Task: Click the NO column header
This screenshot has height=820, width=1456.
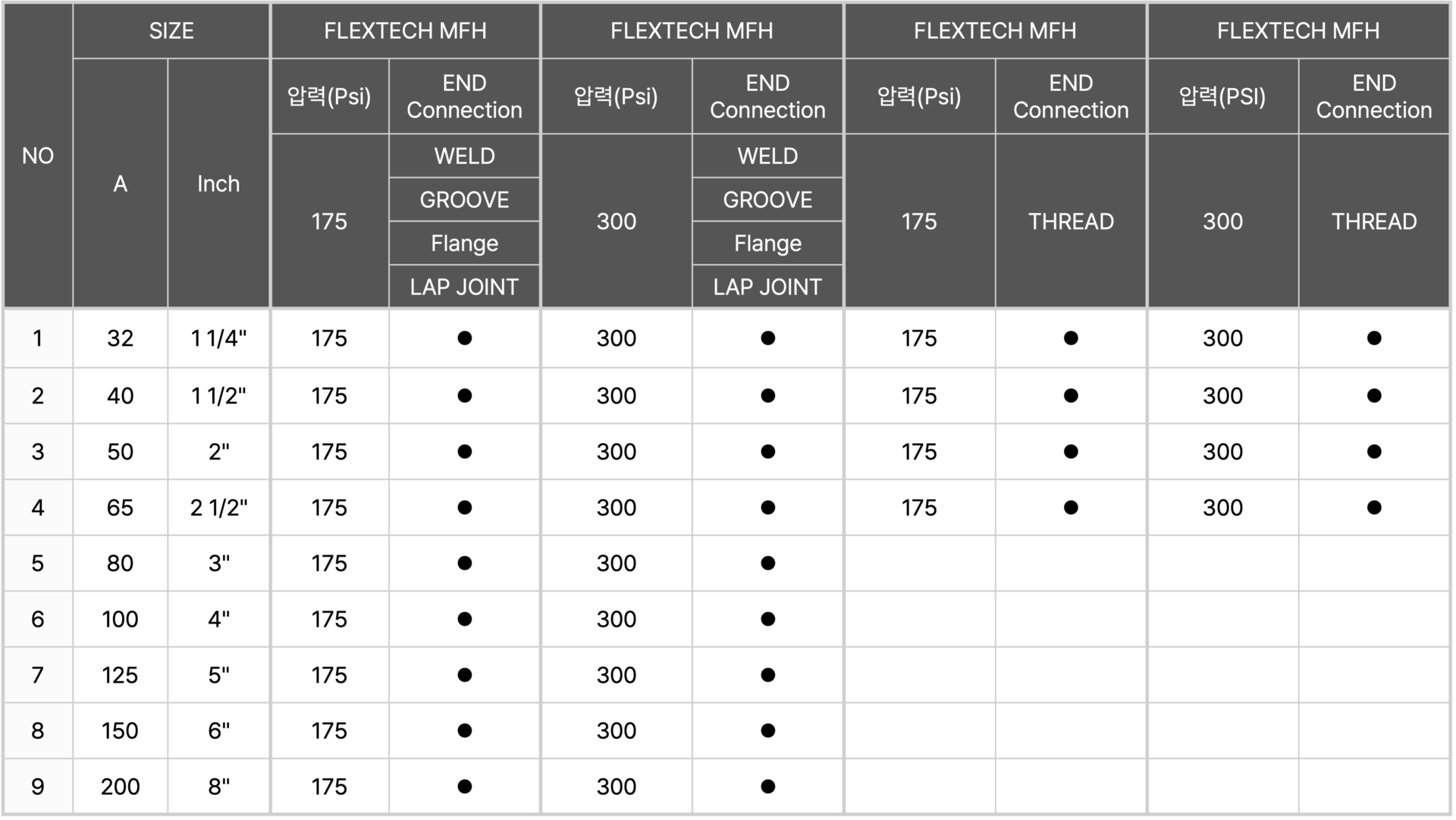Action: pos(38,156)
